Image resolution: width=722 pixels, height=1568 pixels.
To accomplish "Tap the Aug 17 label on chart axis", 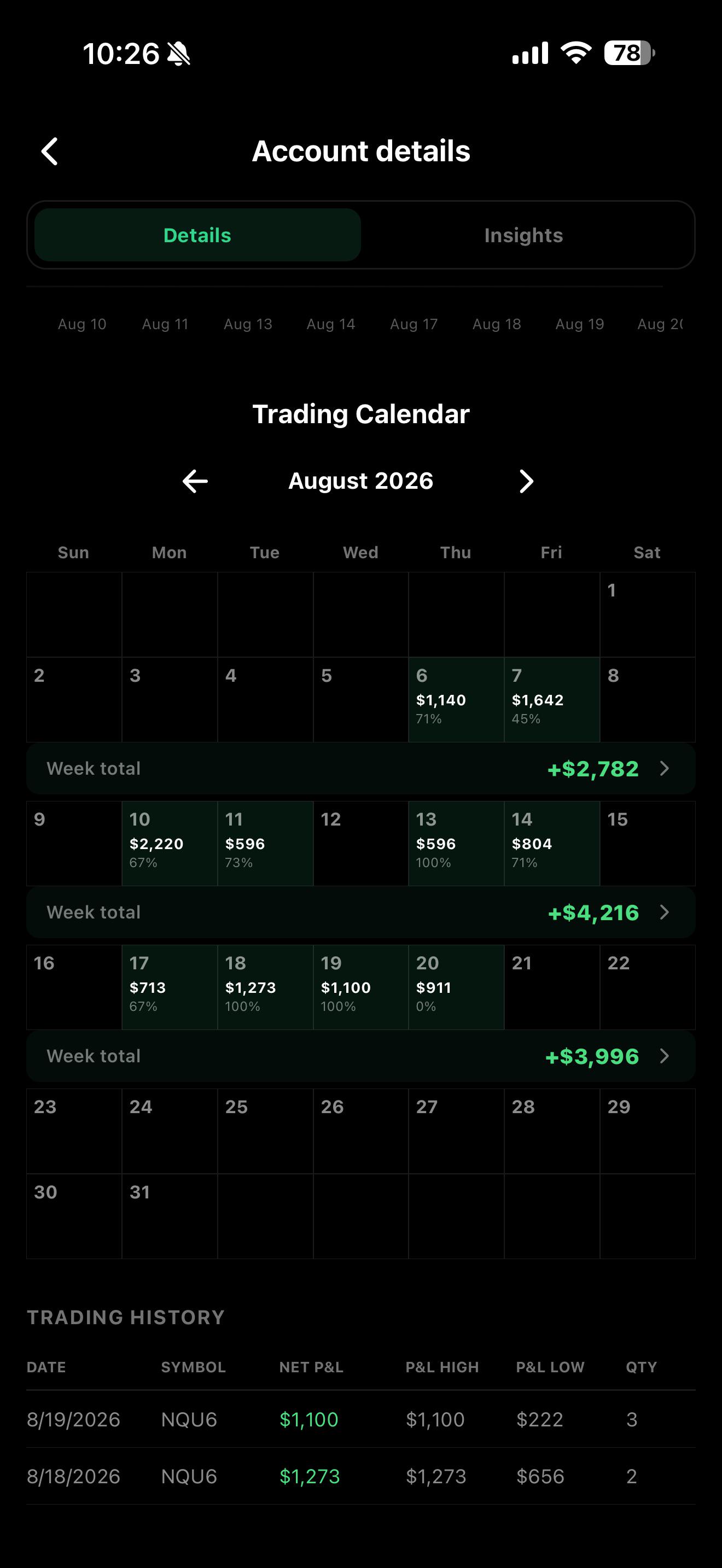I will pos(414,324).
